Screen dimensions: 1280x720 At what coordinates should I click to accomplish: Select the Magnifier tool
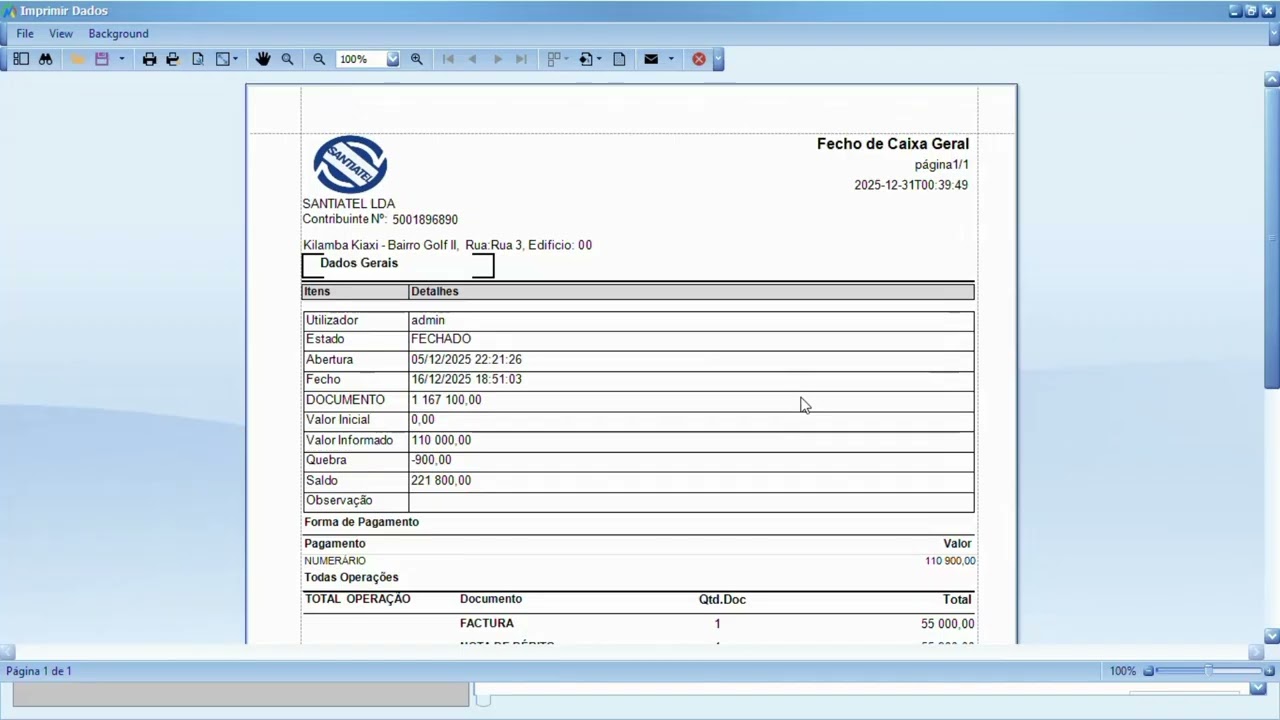(x=287, y=59)
